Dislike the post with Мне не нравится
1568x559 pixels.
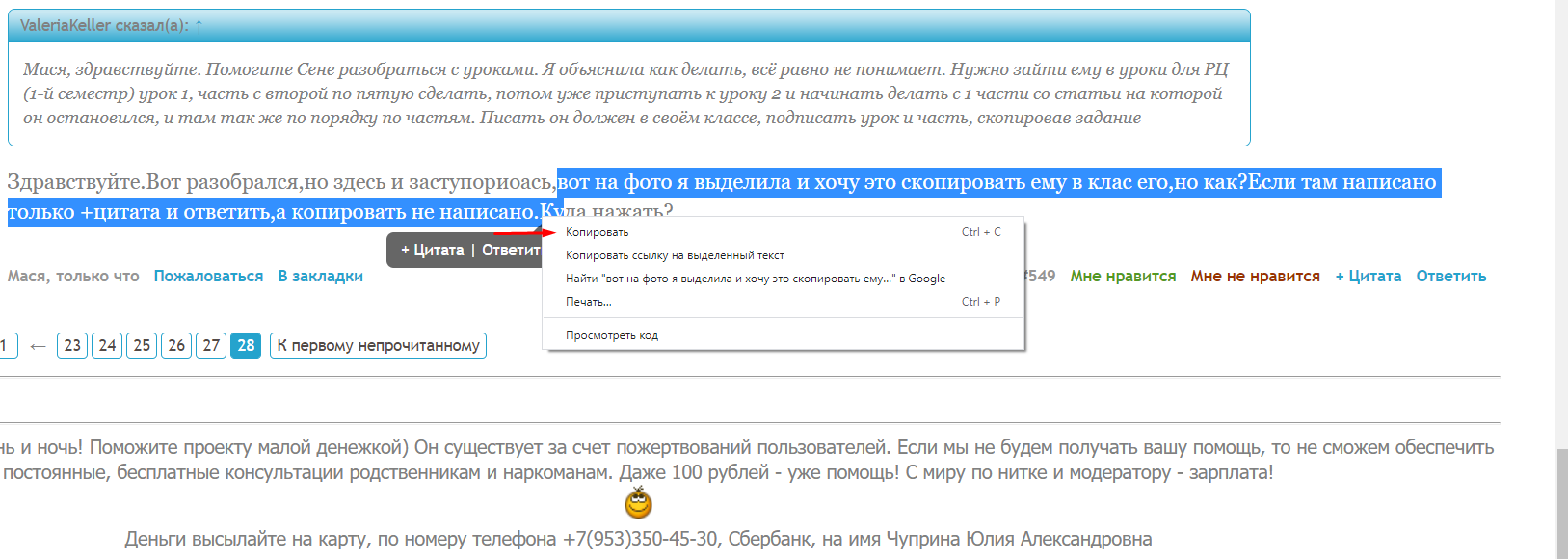[1255, 276]
